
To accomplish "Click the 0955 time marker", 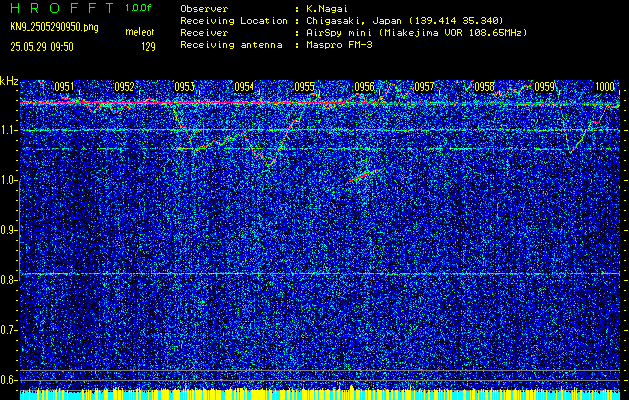I will pos(304,87).
